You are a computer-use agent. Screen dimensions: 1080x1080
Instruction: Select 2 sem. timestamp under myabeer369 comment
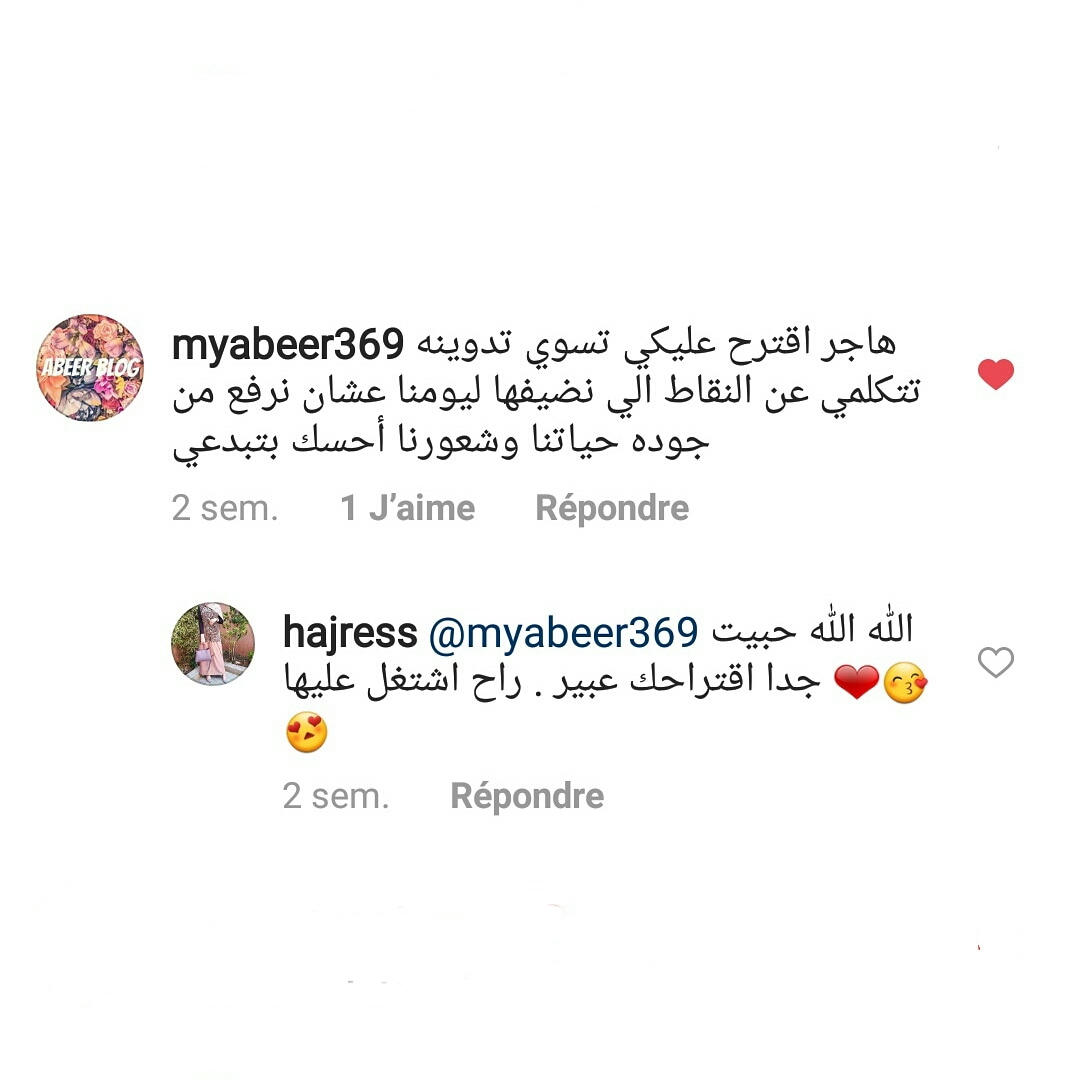click(x=225, y=508)
